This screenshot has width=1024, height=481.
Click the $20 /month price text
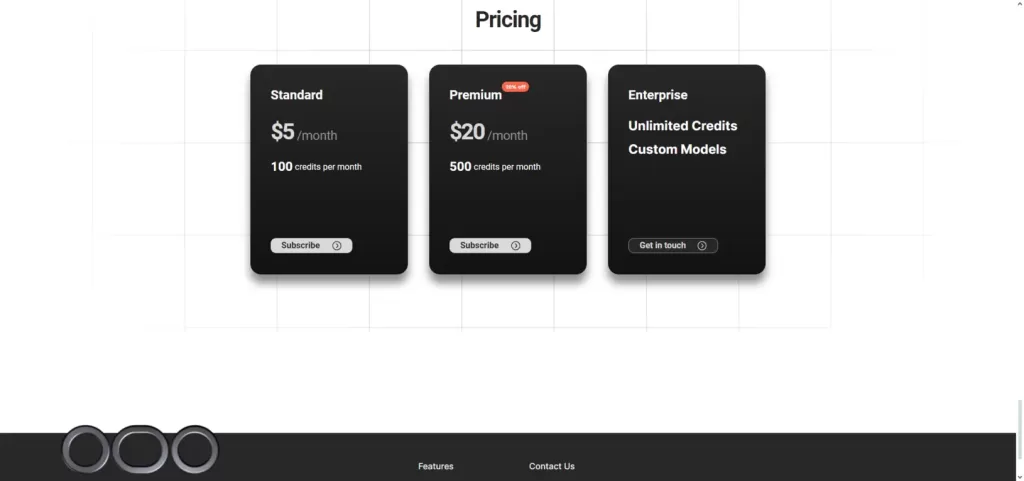488,132
